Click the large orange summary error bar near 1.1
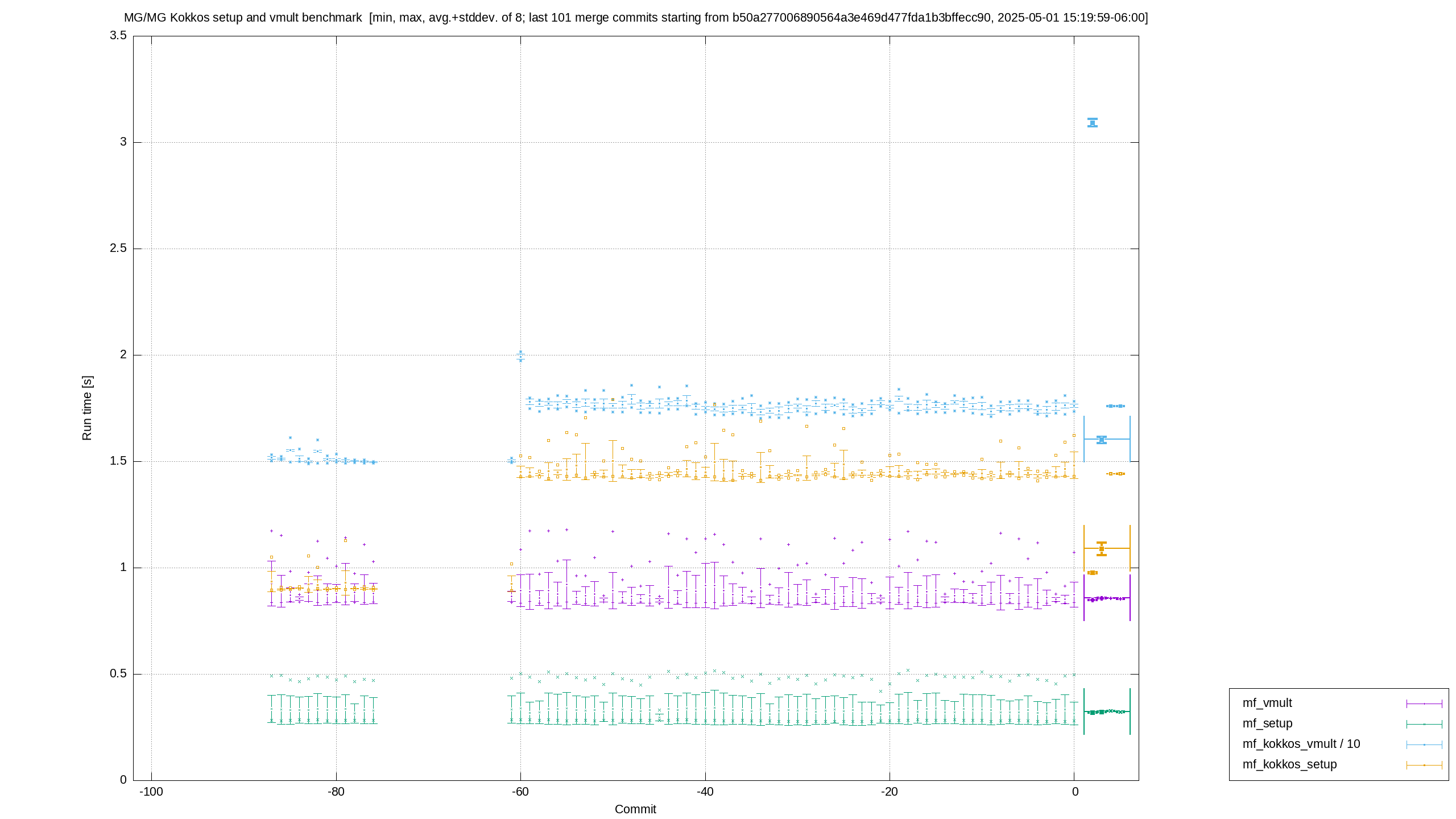 (x=1107, y=548)
